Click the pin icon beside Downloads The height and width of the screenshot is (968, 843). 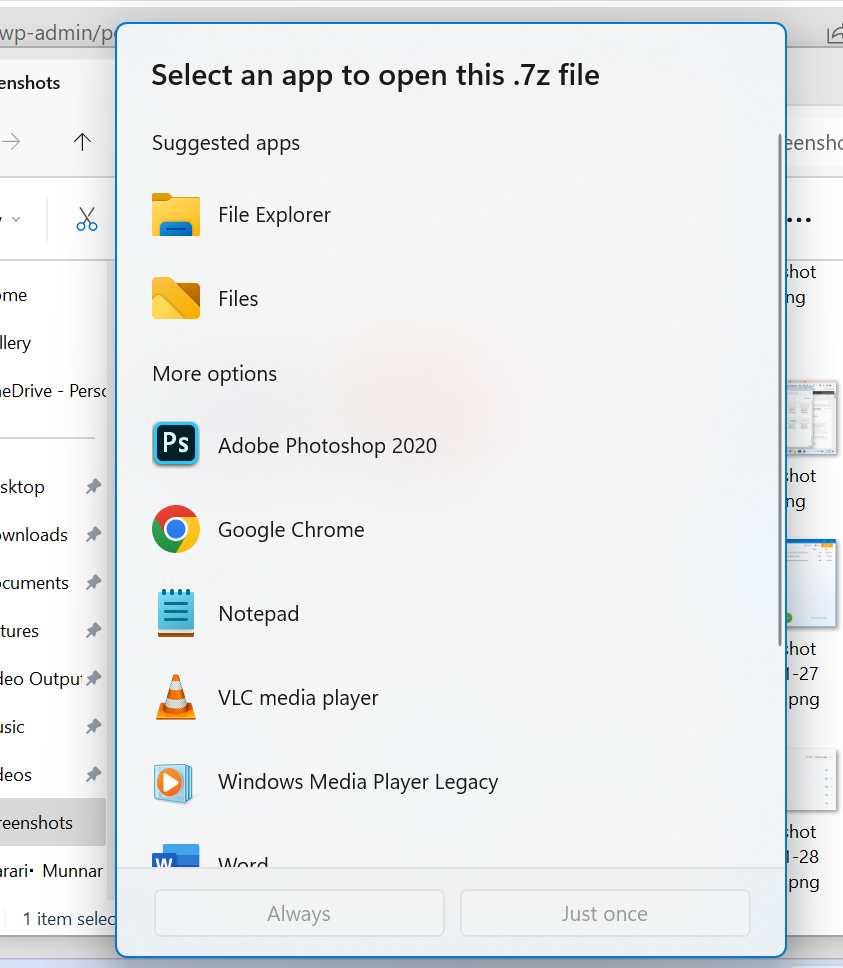coord(93,534)
